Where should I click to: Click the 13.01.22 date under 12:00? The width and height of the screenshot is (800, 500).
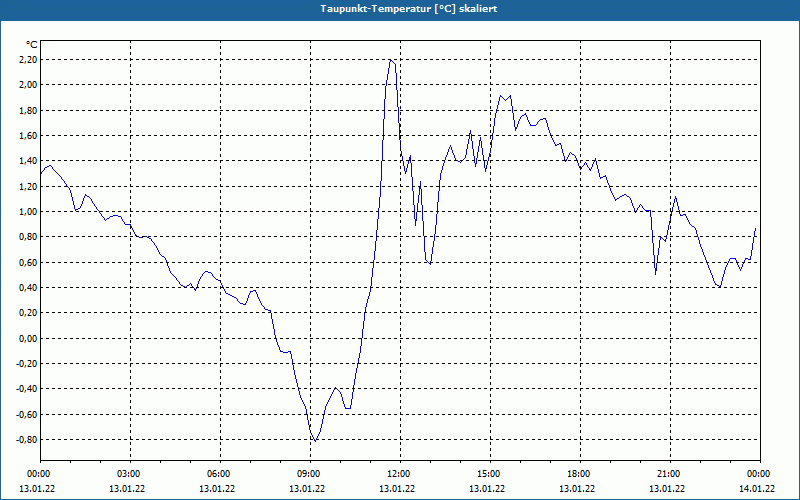[x=397, y=489]
